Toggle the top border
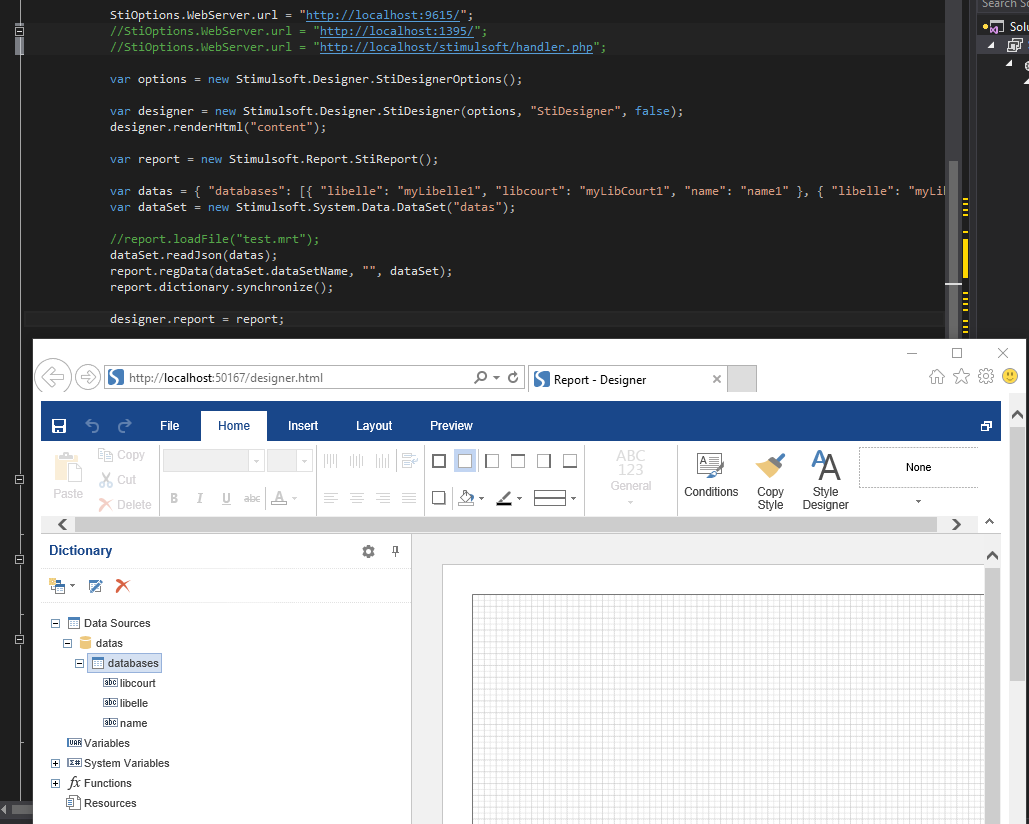Viewport: 1029px width, 824px height. [x=518, y=461]
